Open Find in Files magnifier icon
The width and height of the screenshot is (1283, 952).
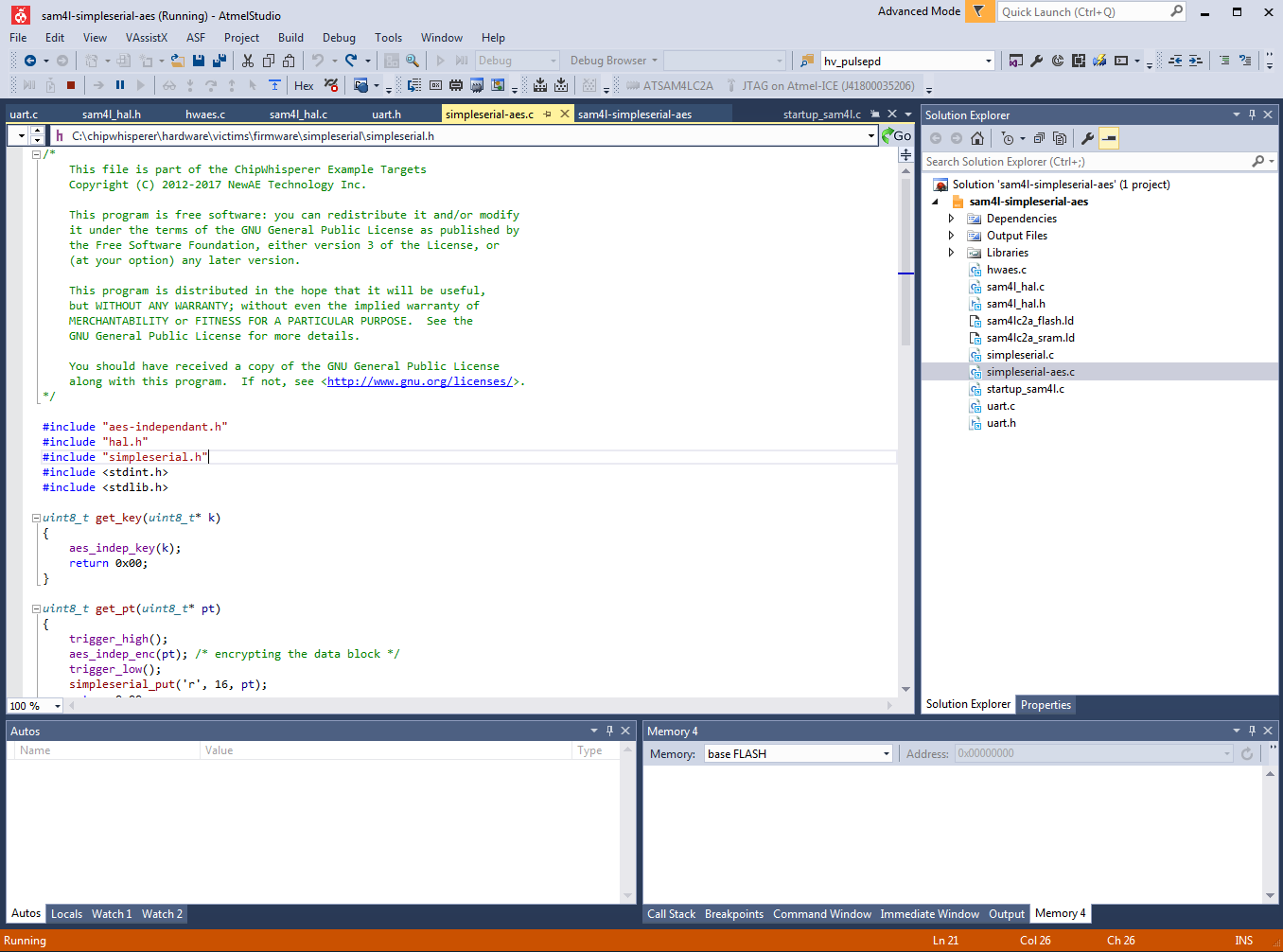(x=413, y=61)
